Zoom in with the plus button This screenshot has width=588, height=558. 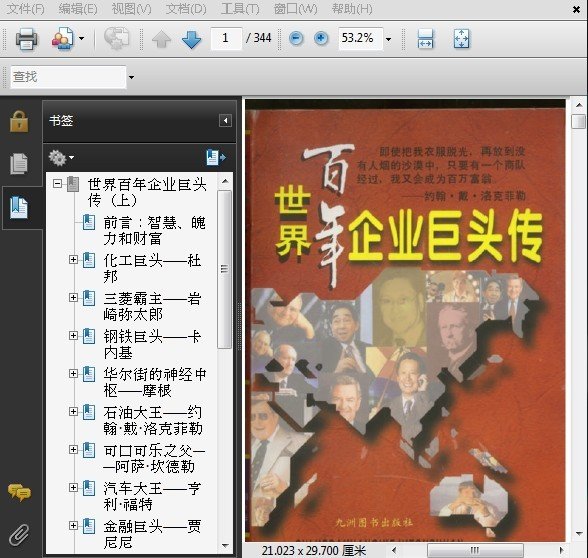(x=321, y=38)
